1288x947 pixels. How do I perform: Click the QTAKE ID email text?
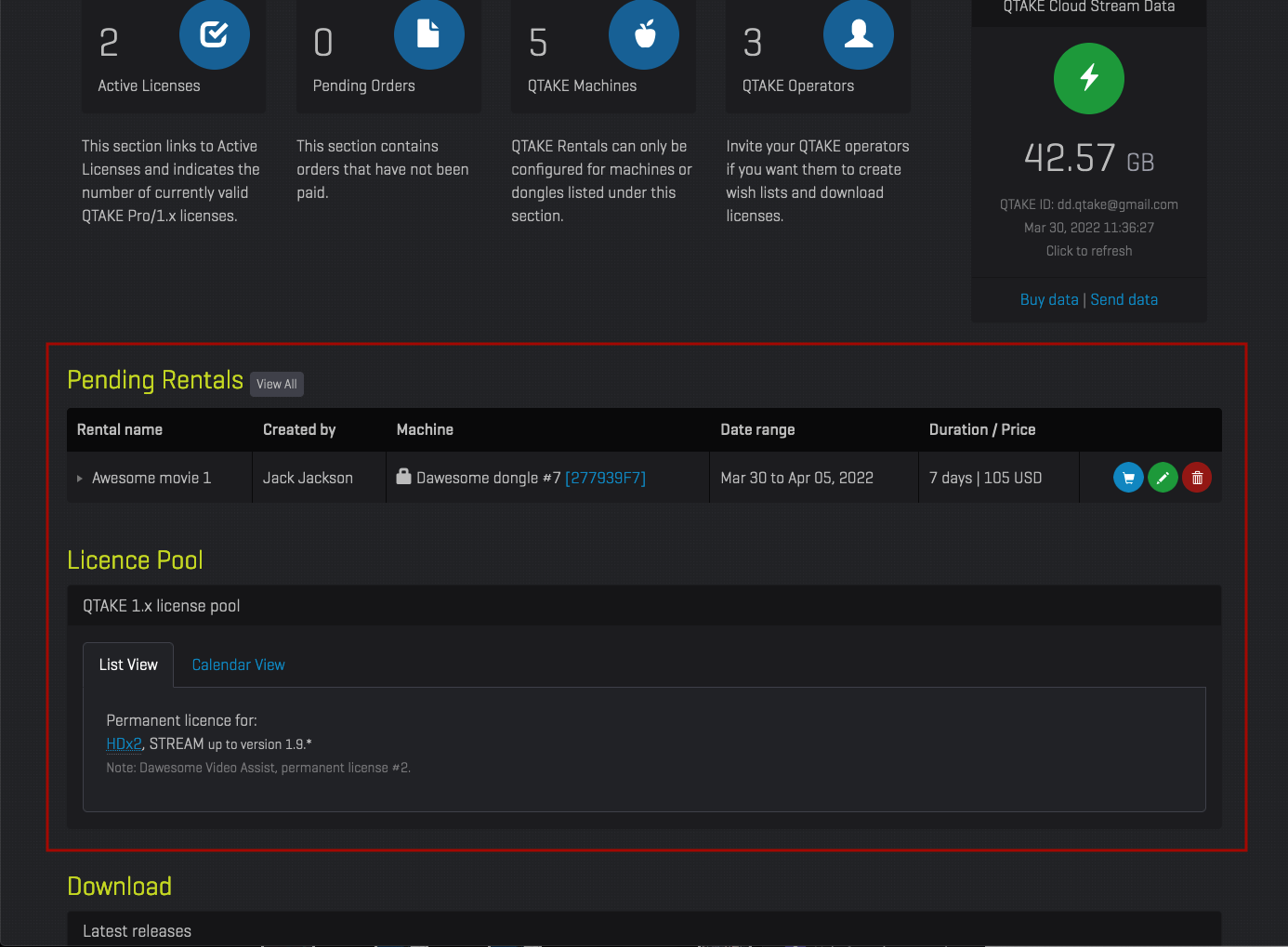coord(1089,204)
